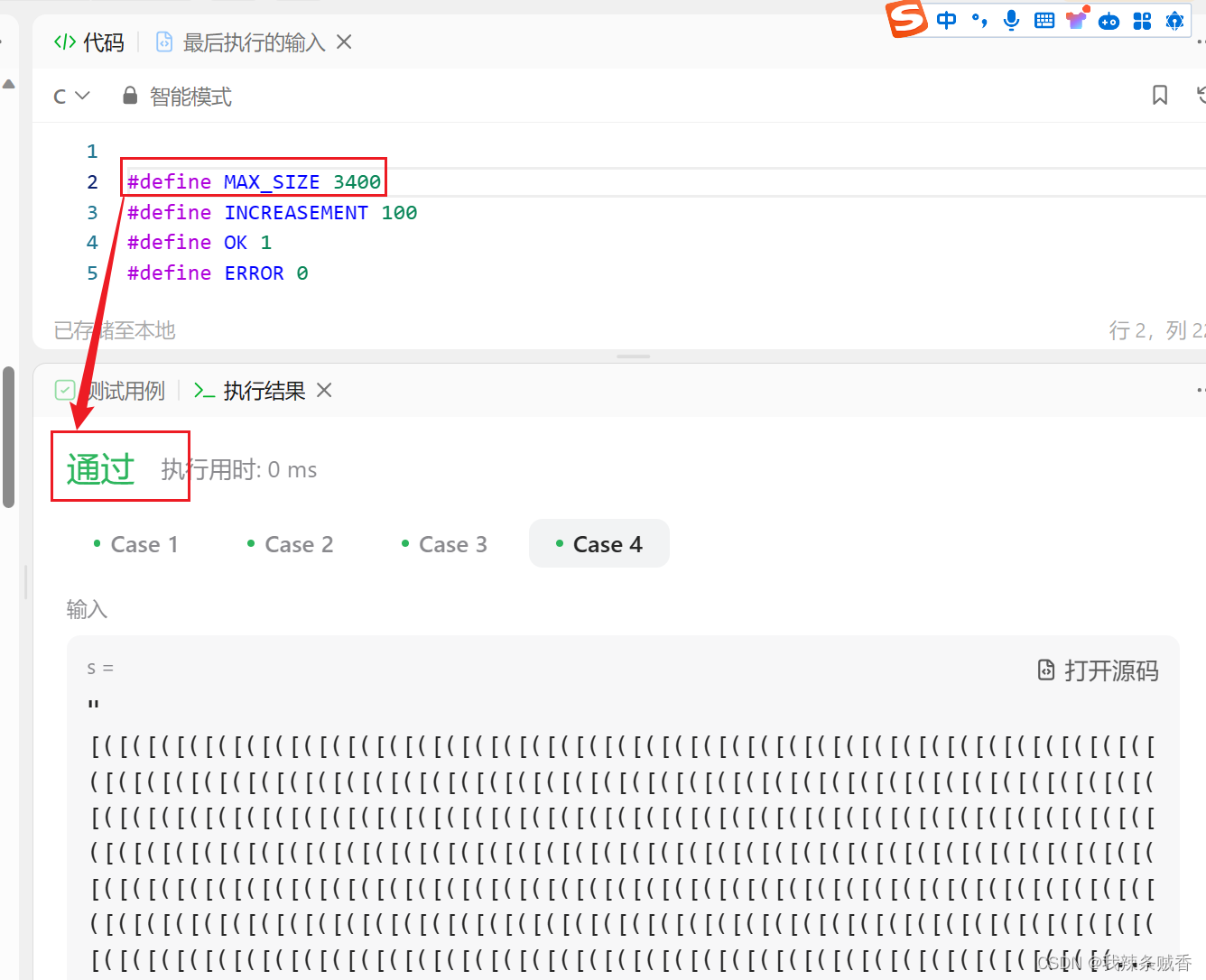Open the Sogou game center icon
The width and height of the screenshot is (1206, 980).
tap(1109, 20)
